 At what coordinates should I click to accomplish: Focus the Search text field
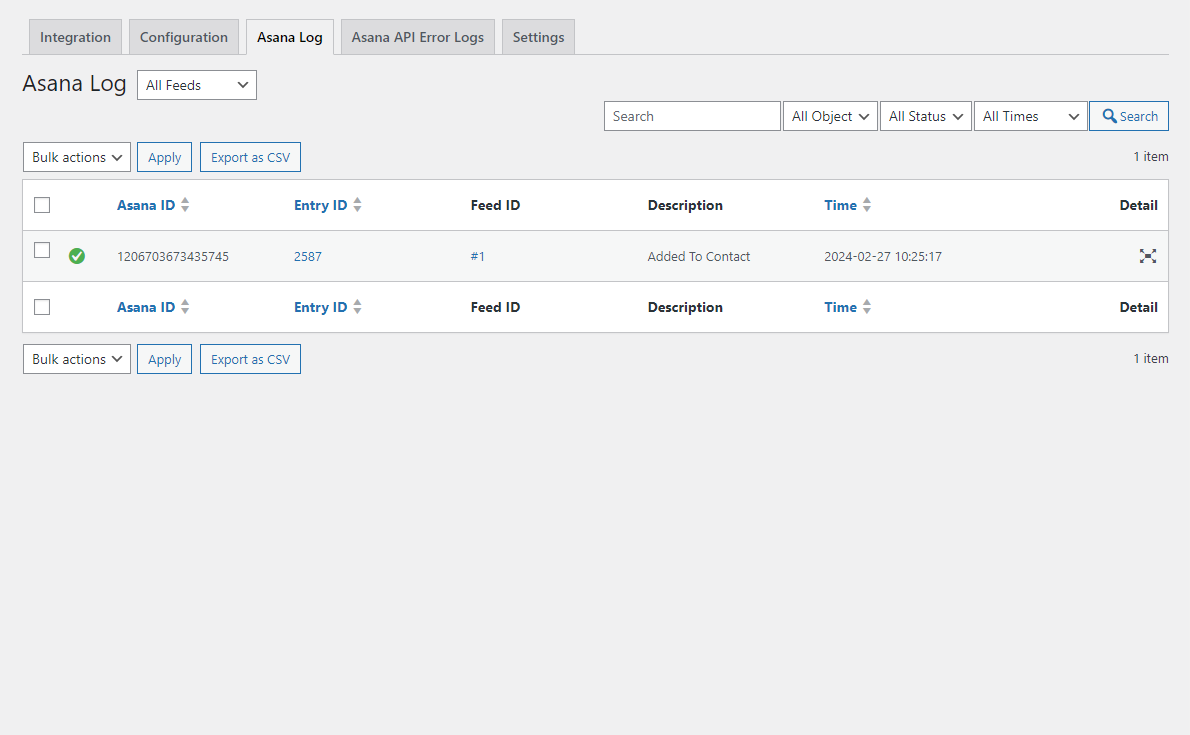(692, 116)
